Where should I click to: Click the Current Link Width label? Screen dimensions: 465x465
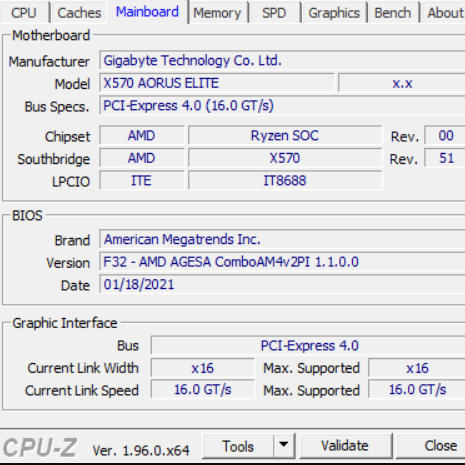[83, 368]
